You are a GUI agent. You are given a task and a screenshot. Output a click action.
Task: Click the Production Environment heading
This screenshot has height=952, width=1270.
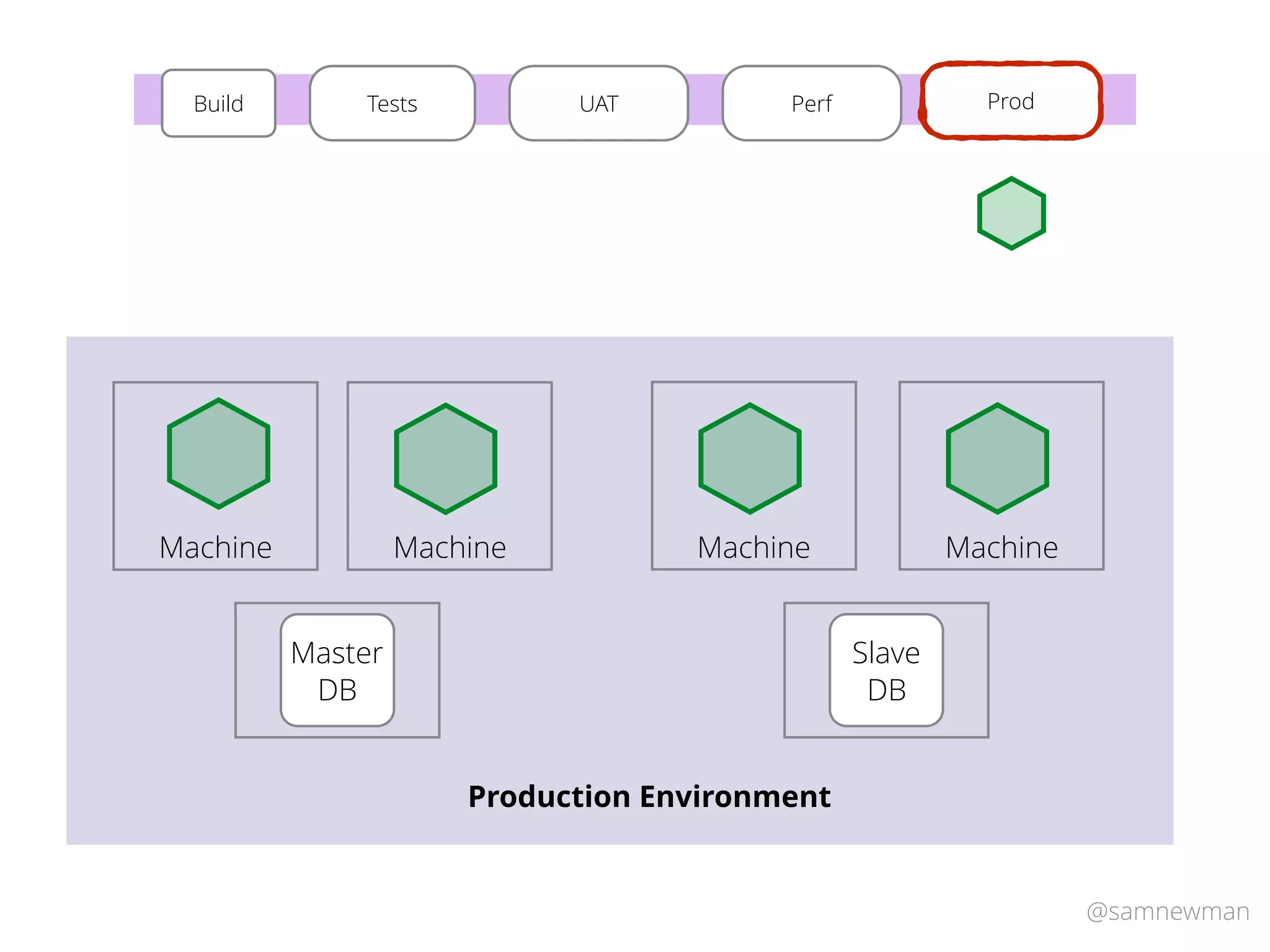tap(649, 796)
